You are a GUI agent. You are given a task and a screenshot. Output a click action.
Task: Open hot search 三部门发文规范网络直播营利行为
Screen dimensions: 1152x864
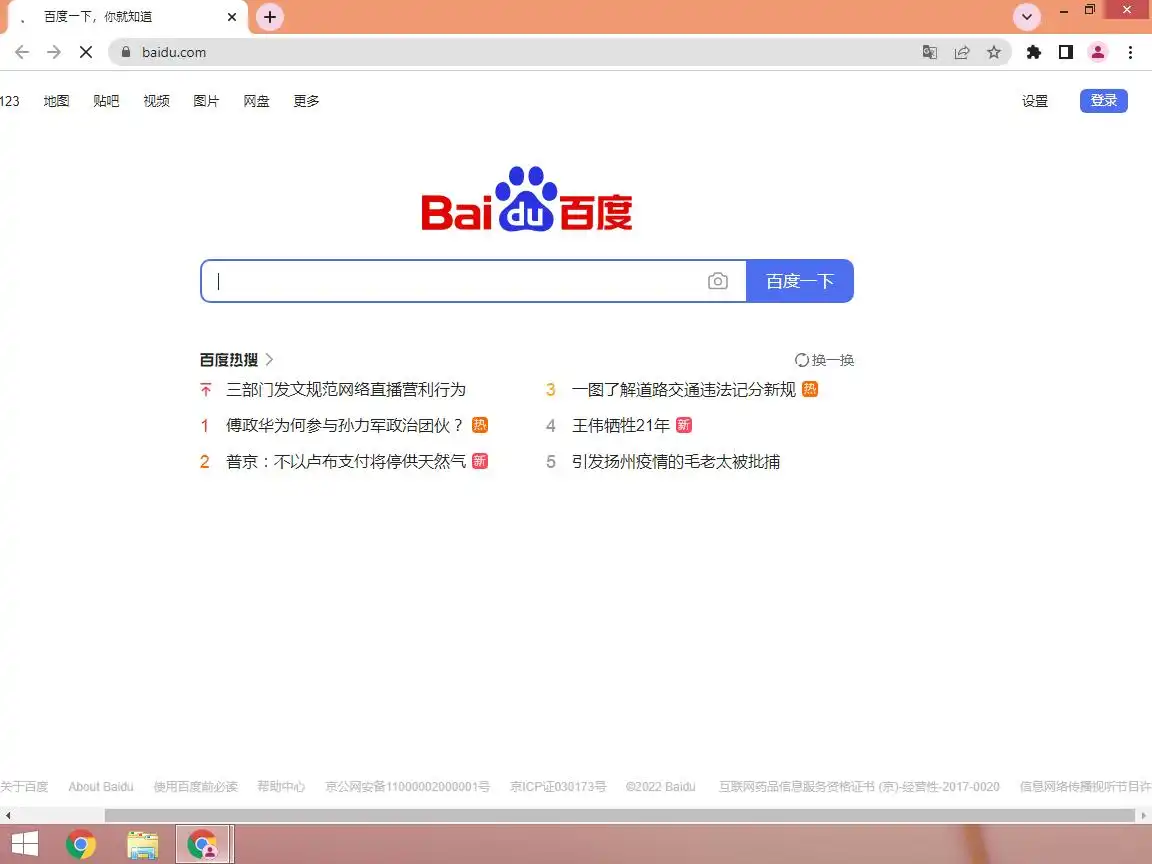(346, 390)
